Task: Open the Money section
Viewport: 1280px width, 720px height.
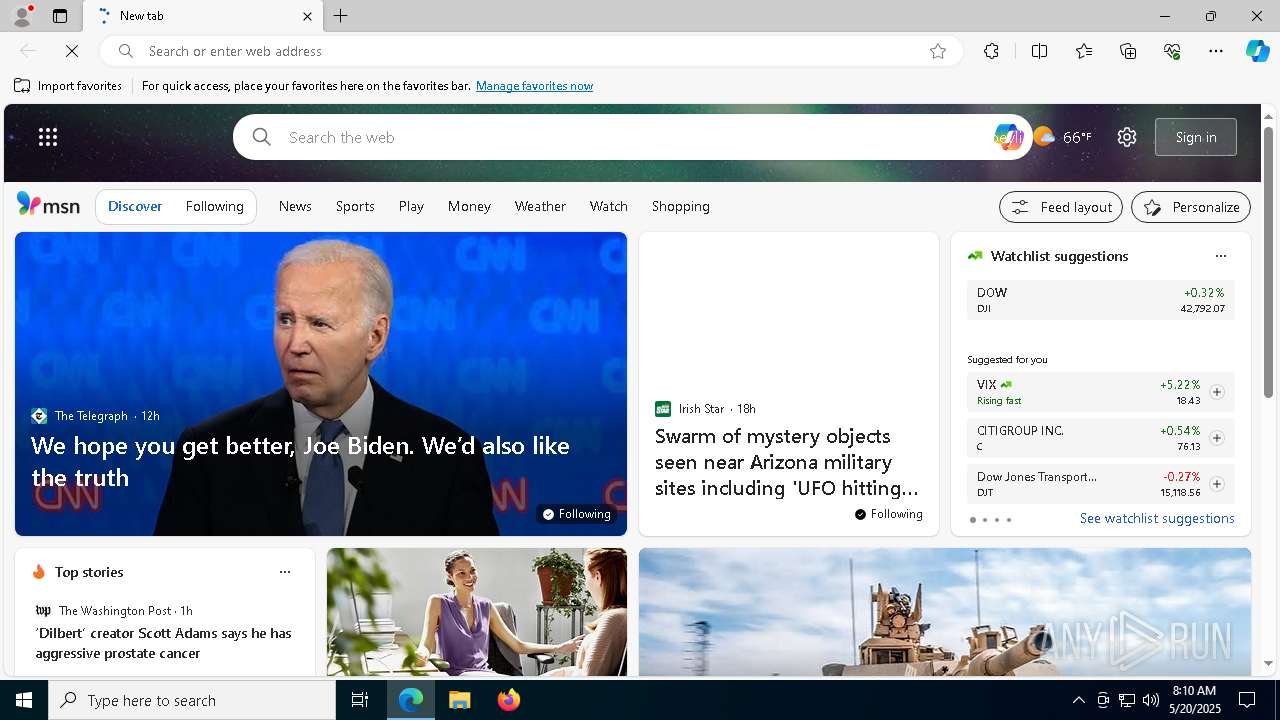Action: pyautogui.click(x=469, y=206)
